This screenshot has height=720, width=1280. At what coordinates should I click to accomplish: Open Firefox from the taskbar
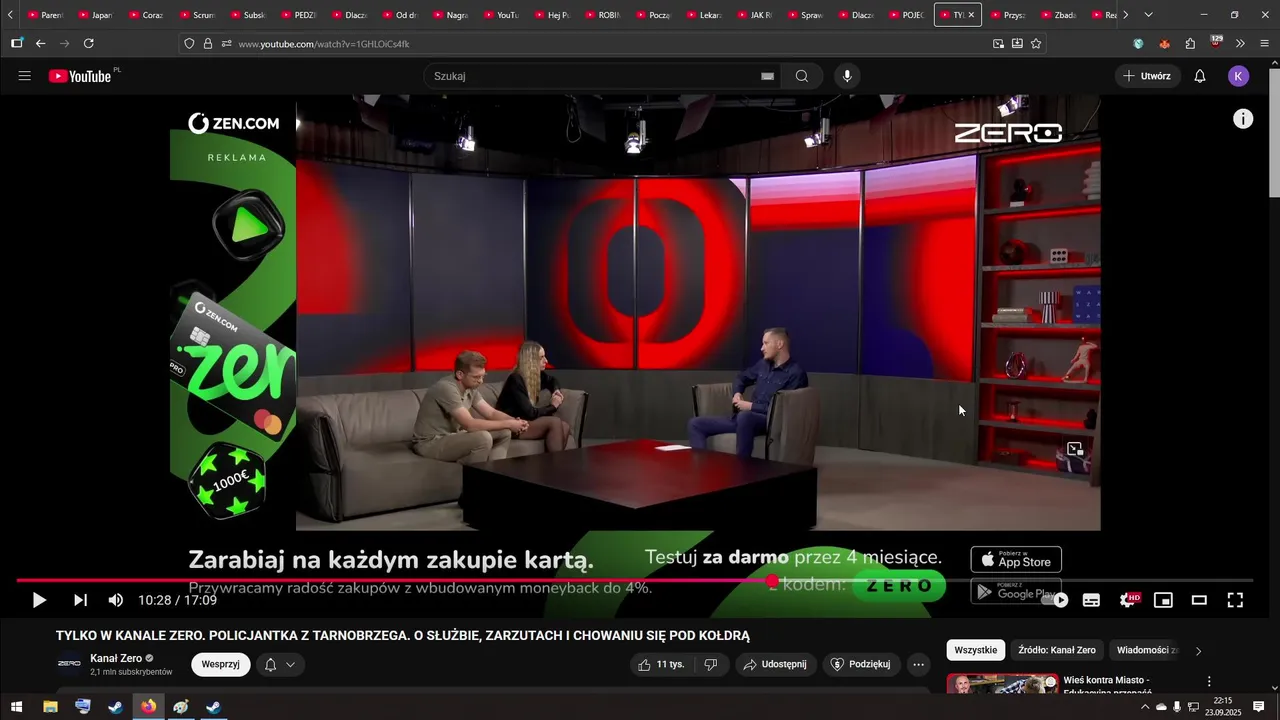[148, 707]
